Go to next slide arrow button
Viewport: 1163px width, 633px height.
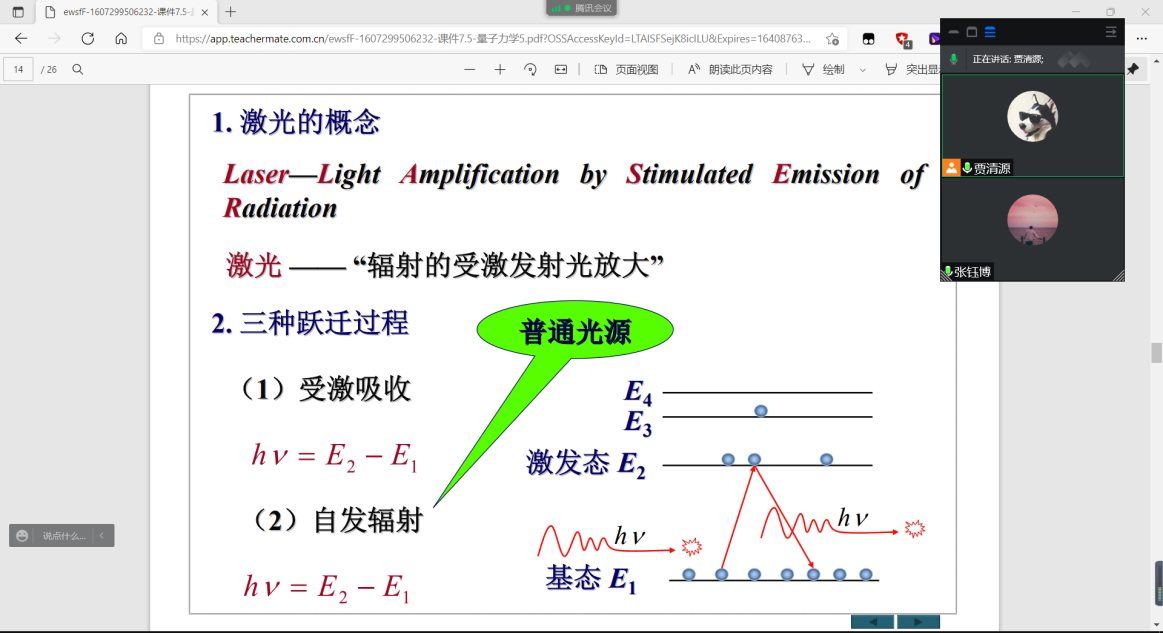coord(918,622)
